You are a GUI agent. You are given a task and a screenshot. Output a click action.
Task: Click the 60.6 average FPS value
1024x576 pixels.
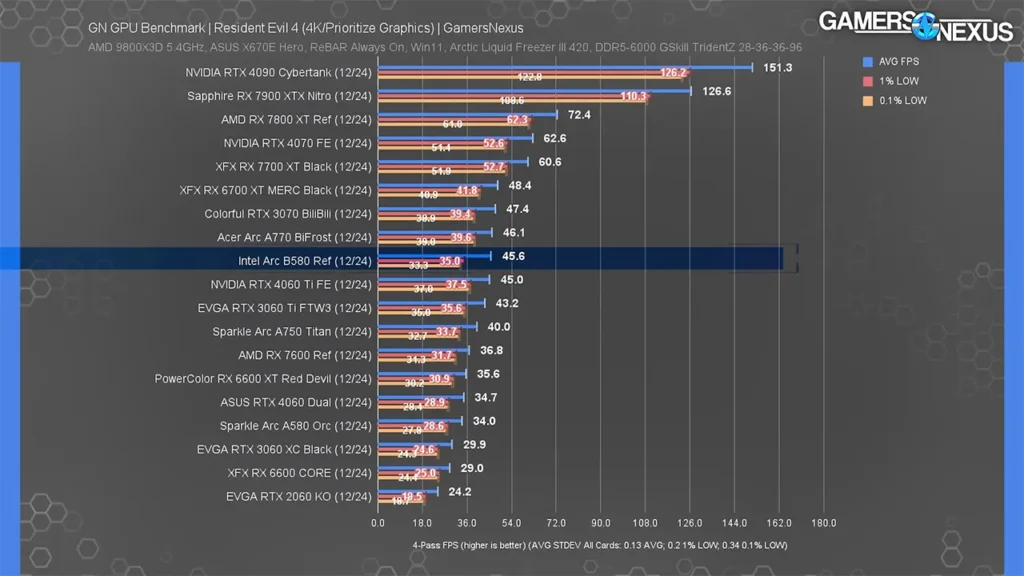click(x=550, y=161)
